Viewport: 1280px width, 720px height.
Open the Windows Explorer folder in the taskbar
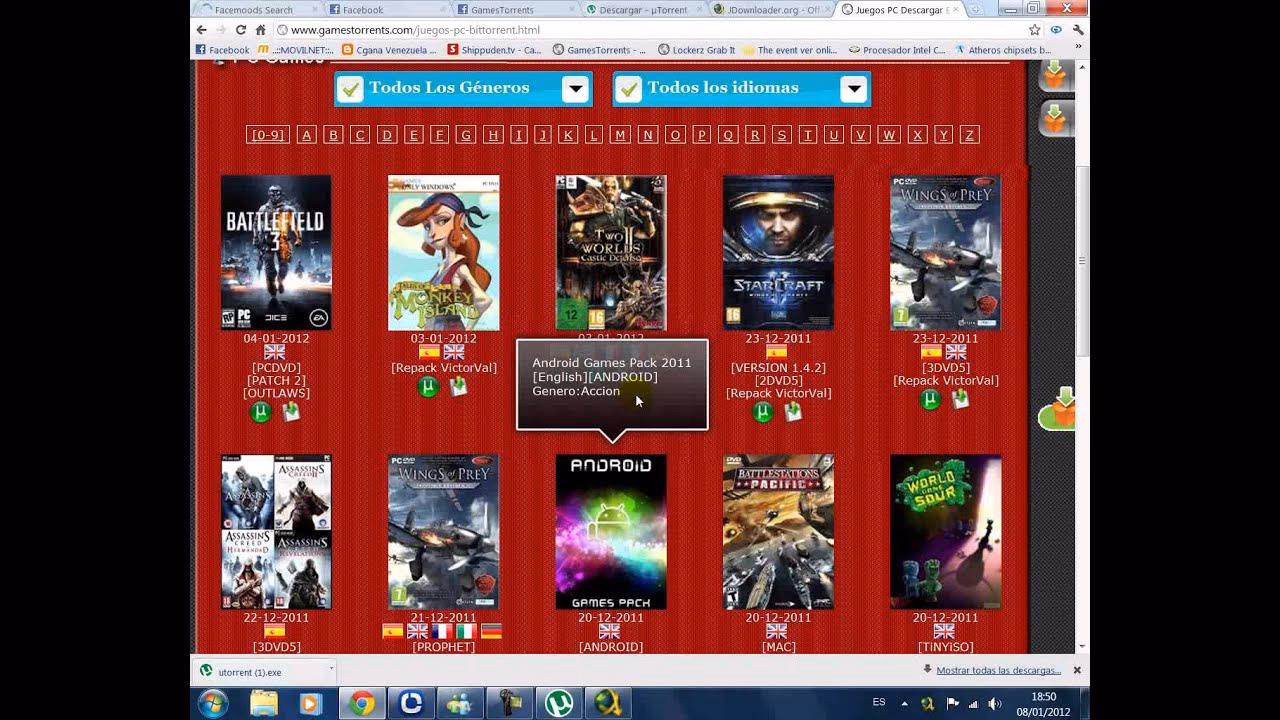coord(264,703)
